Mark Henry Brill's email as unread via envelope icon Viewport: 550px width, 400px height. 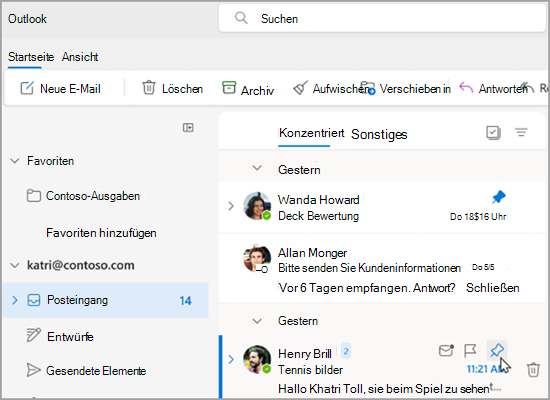tap(446, 350)
